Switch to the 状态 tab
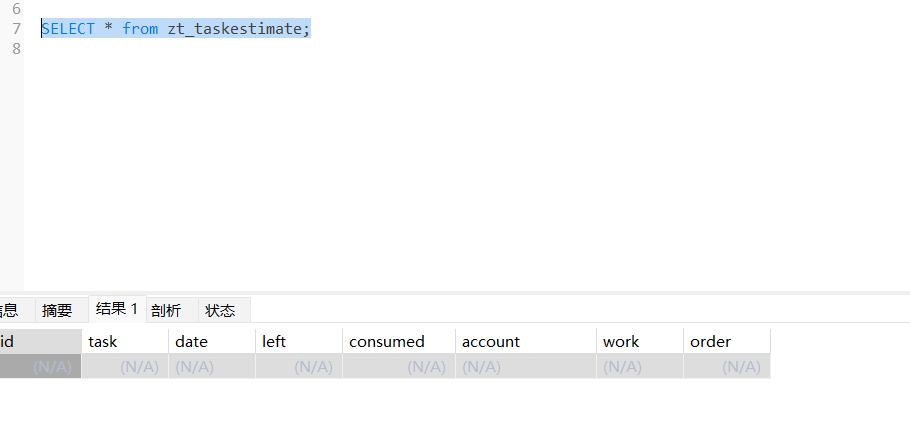The height and width of the screenshot is (429, 910). point(220,310)
